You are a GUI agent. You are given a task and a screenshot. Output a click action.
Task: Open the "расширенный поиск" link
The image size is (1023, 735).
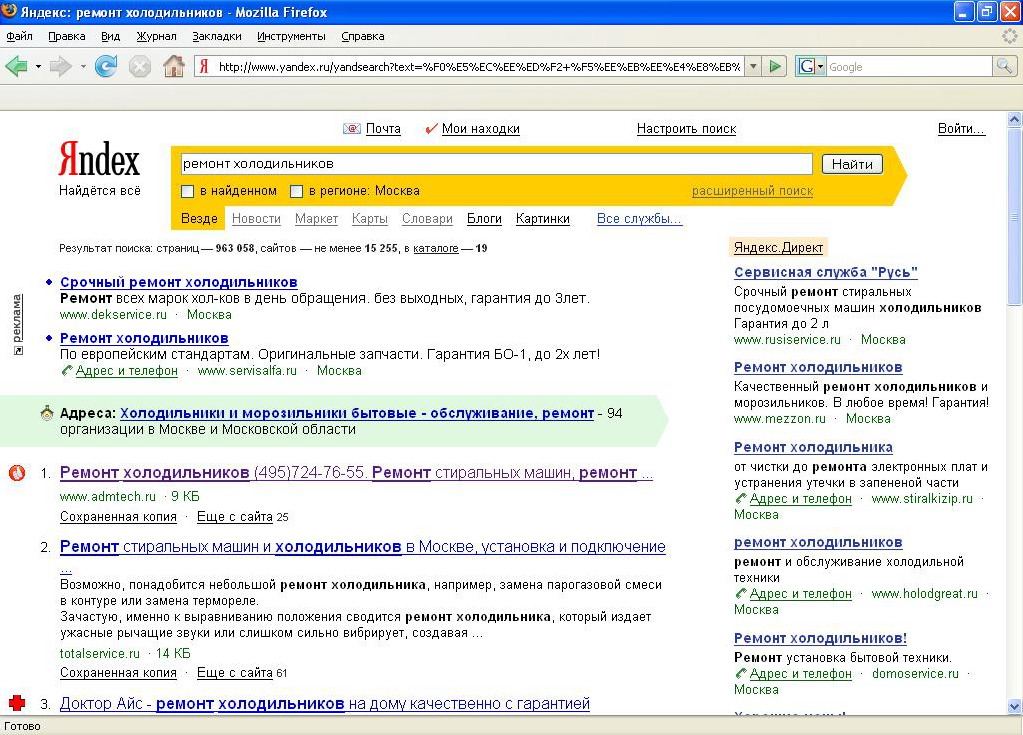coord(752,191)
